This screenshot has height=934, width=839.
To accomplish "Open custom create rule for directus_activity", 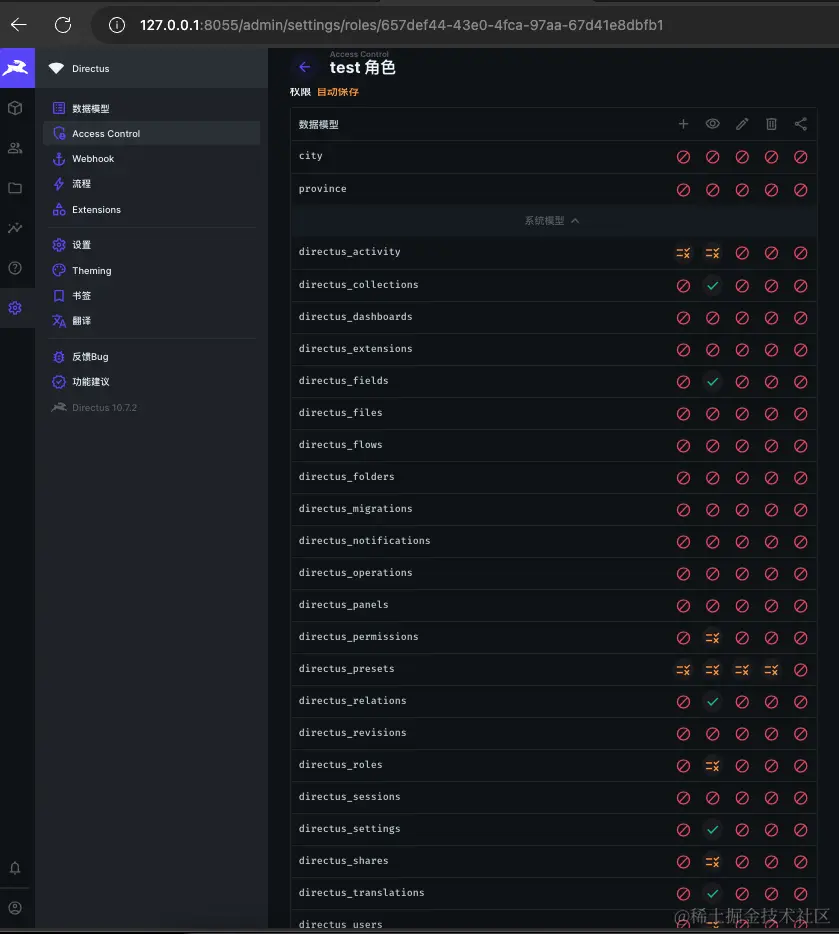I will click(x=683, y=253).
